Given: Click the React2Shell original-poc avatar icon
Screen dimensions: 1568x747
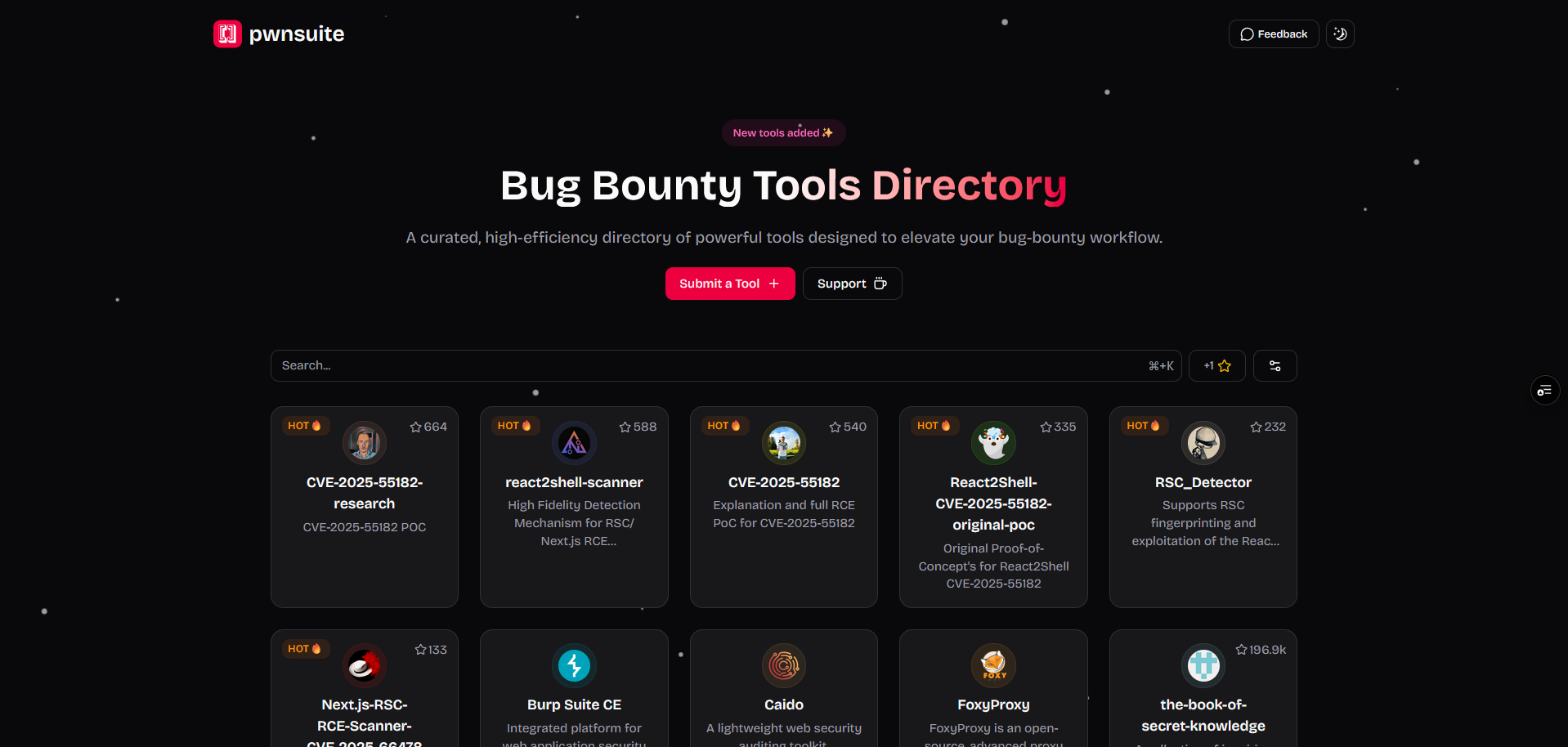Looking at the screenshot, I should point(993,443).
